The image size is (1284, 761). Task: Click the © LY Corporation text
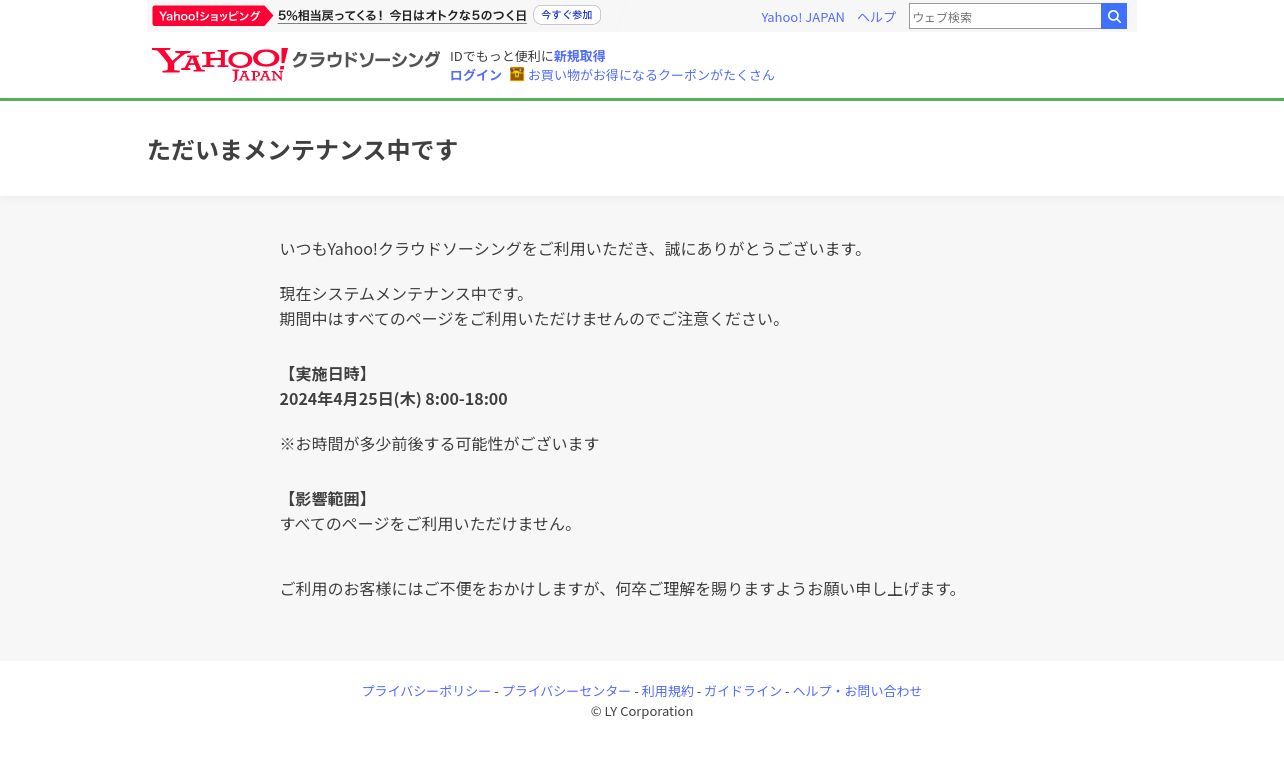click(x=642, y=712)
